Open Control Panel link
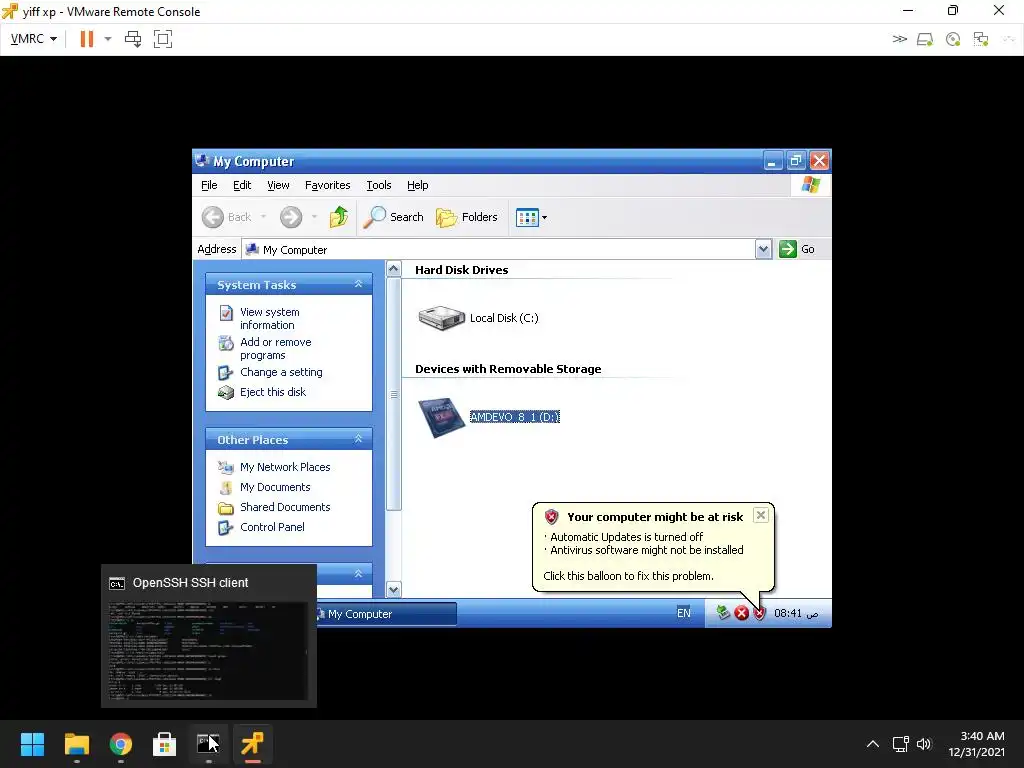The height and width of the screenshot is (768, 1024). [x=272, y=527]
